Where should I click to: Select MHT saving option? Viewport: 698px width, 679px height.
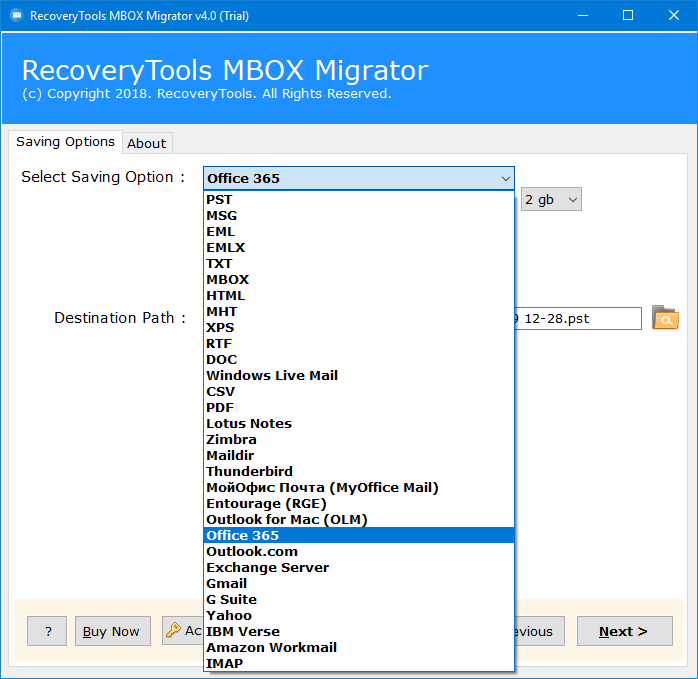point(359,312)
